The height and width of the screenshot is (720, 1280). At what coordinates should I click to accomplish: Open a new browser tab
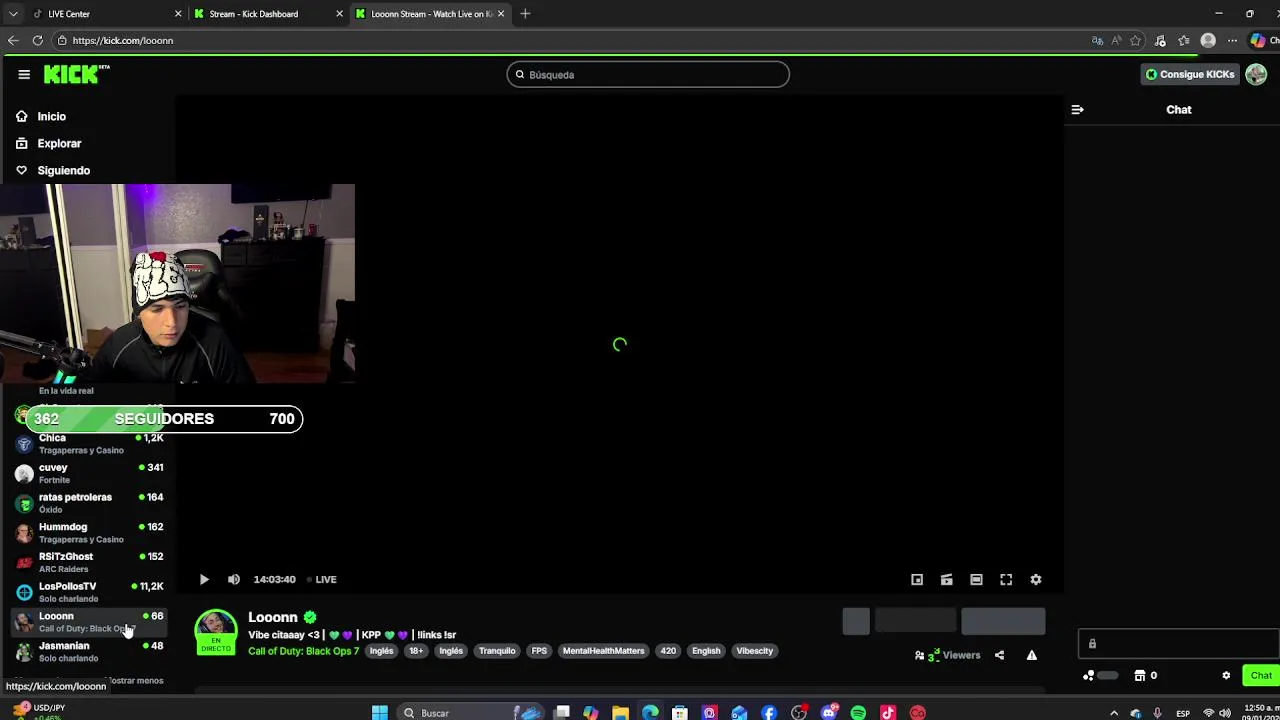click(525, 14)
